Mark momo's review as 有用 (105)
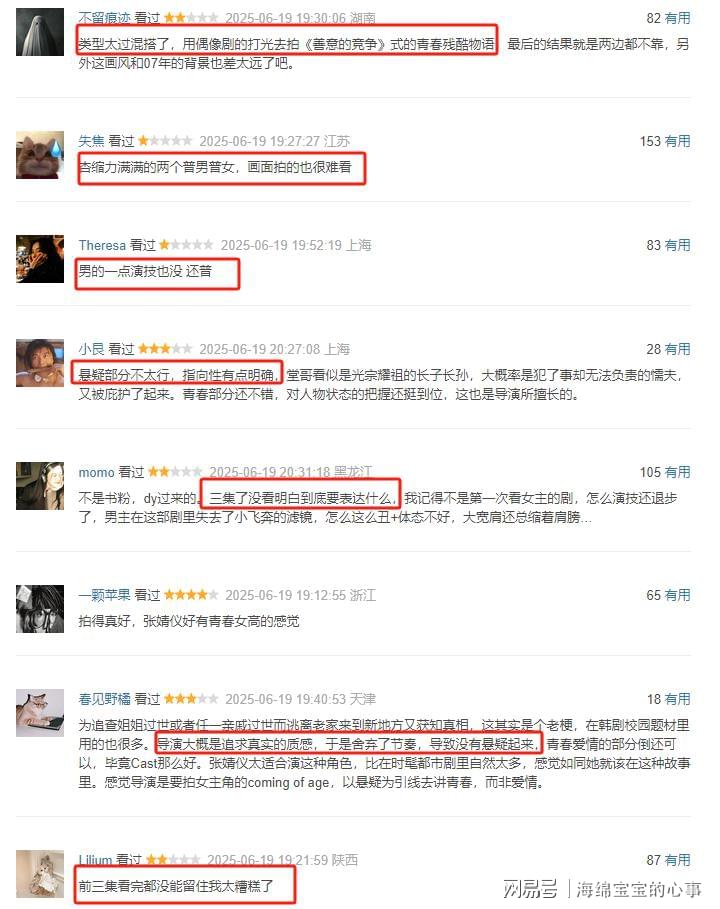 677,472
